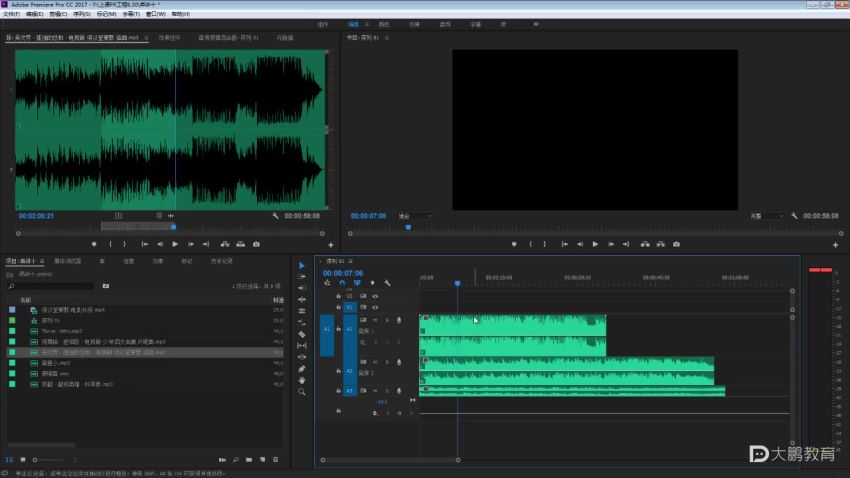850x478 pixels.
Task: Solo audio track A3
Action: click(387, 391)
